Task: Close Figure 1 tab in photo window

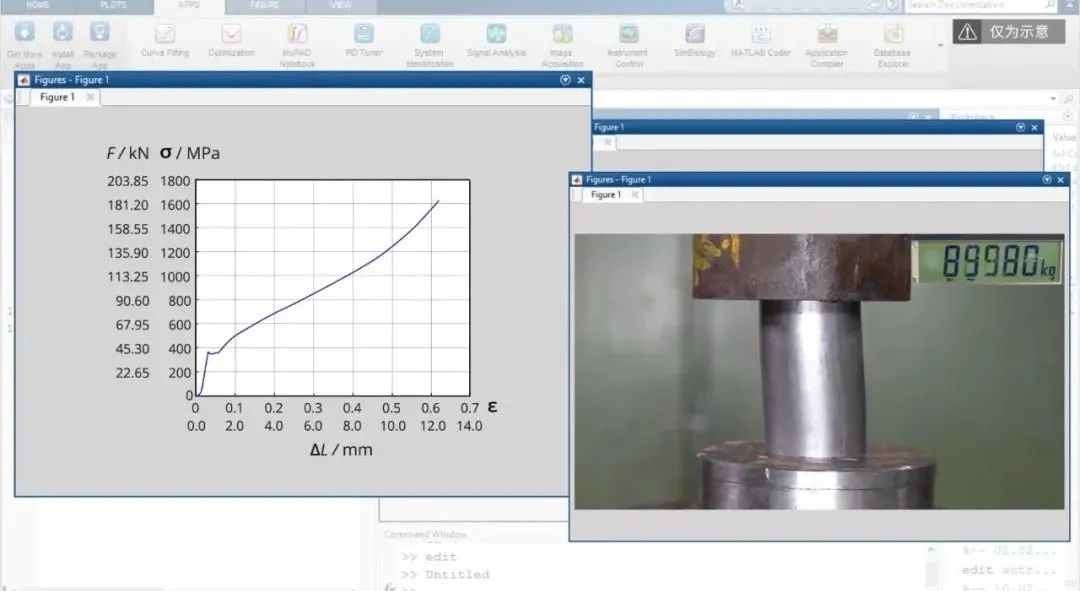Action: coord(635,195)
